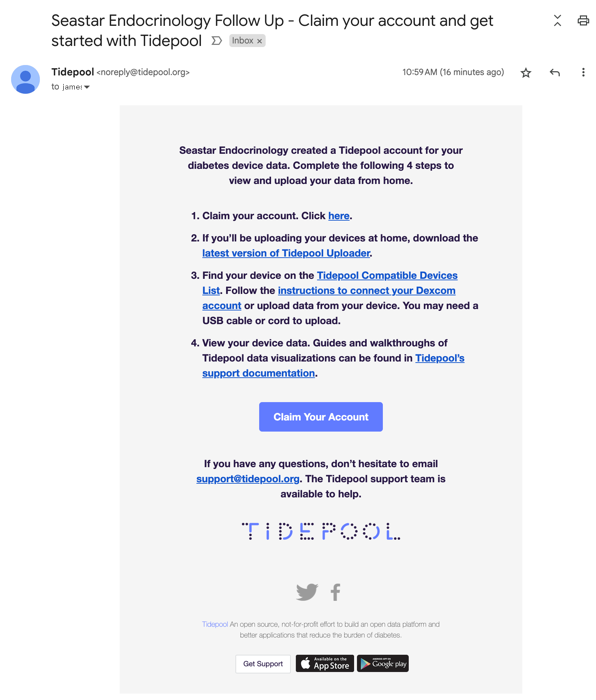Image resolution: width=596 pixels, height=700 pixels.
Task: Open the more options three-dot menu
Action: click(x=583, y=72)
